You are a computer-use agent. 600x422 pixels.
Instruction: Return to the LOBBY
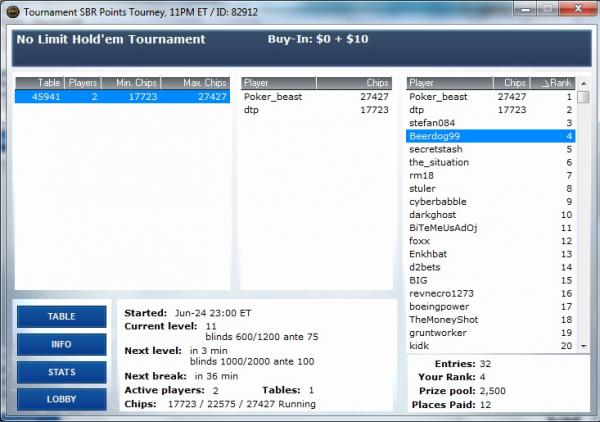61,399
